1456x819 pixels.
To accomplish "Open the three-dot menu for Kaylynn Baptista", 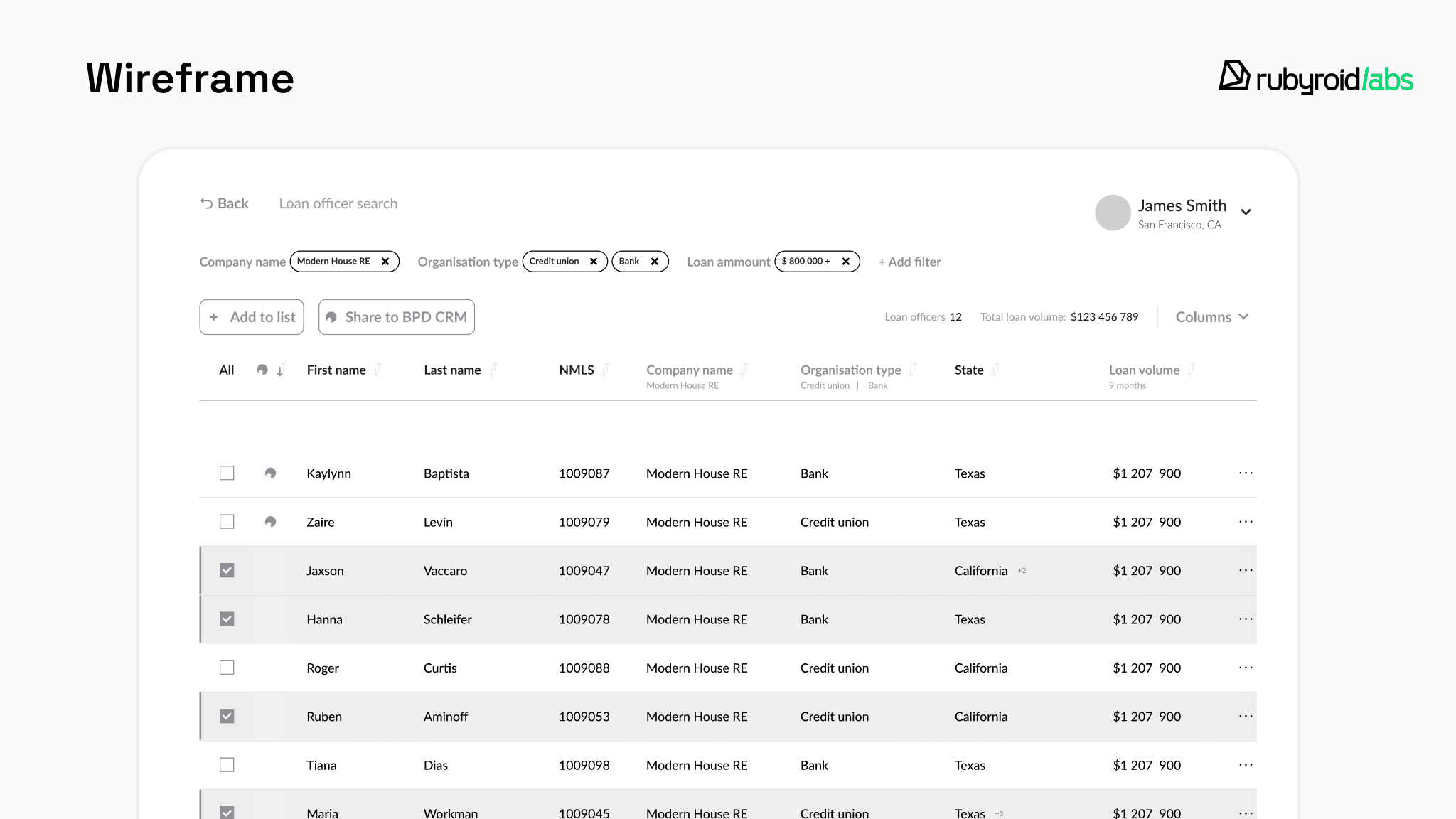I will click(x=1246, y=473).
